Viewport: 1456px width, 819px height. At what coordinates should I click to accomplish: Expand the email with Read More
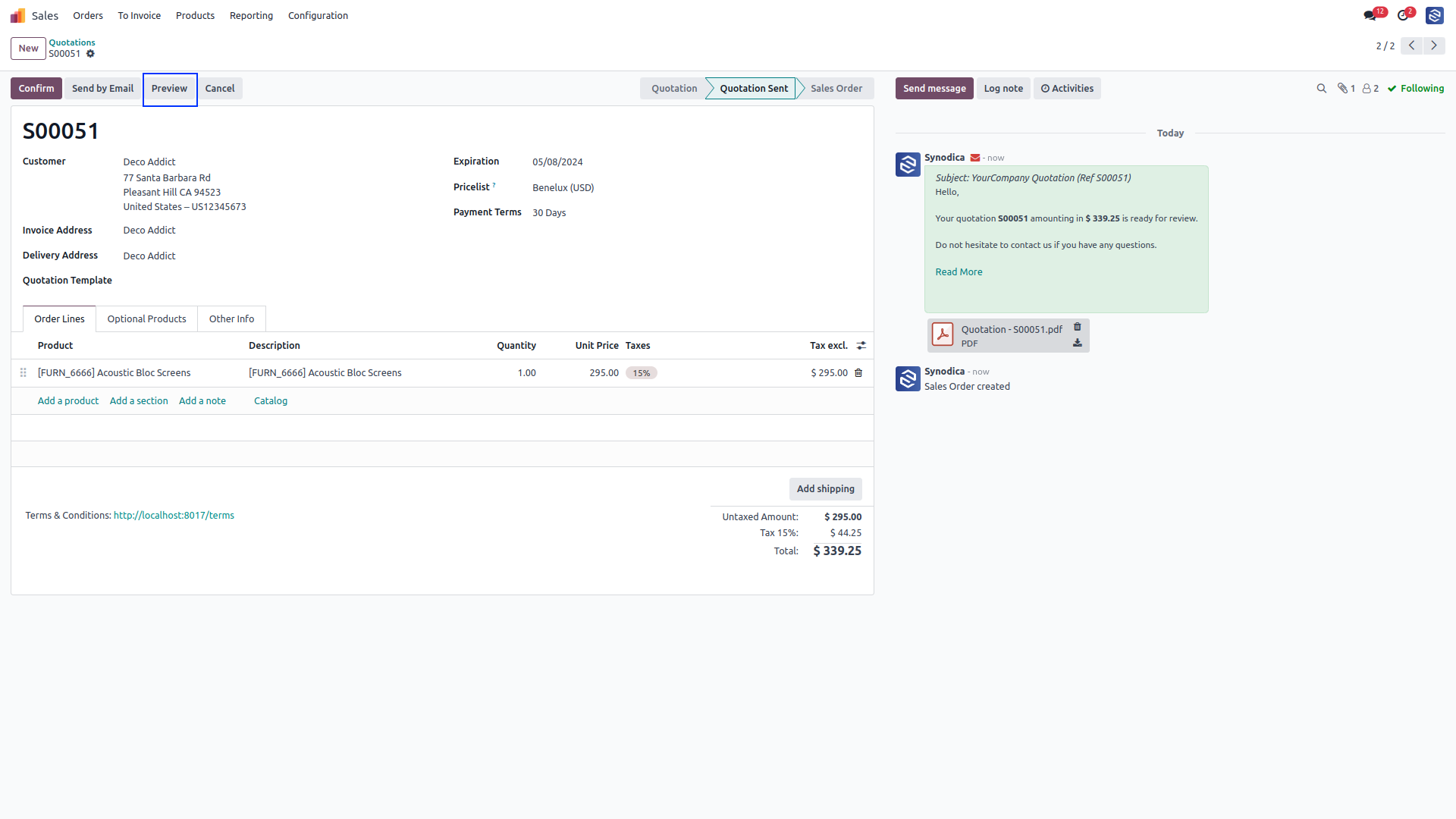pyautogui.click(x=959, y=272)
